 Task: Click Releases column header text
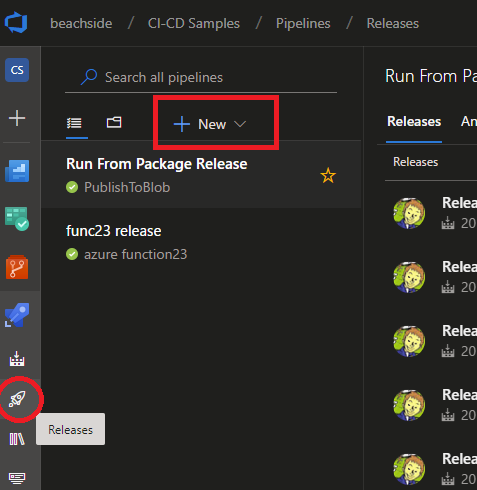tap(415, 162)
